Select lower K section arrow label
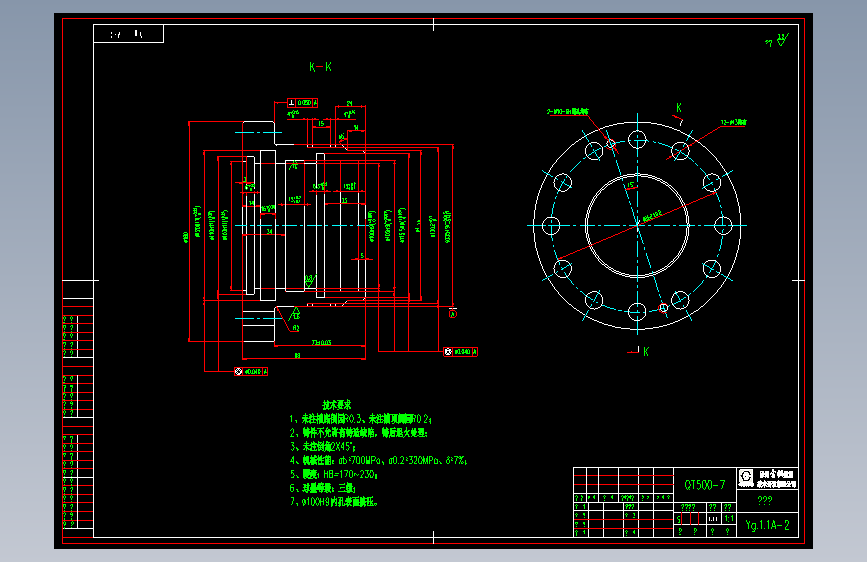Image resolution: width=867 pixels, height=562 pixels. pos(646,351)
